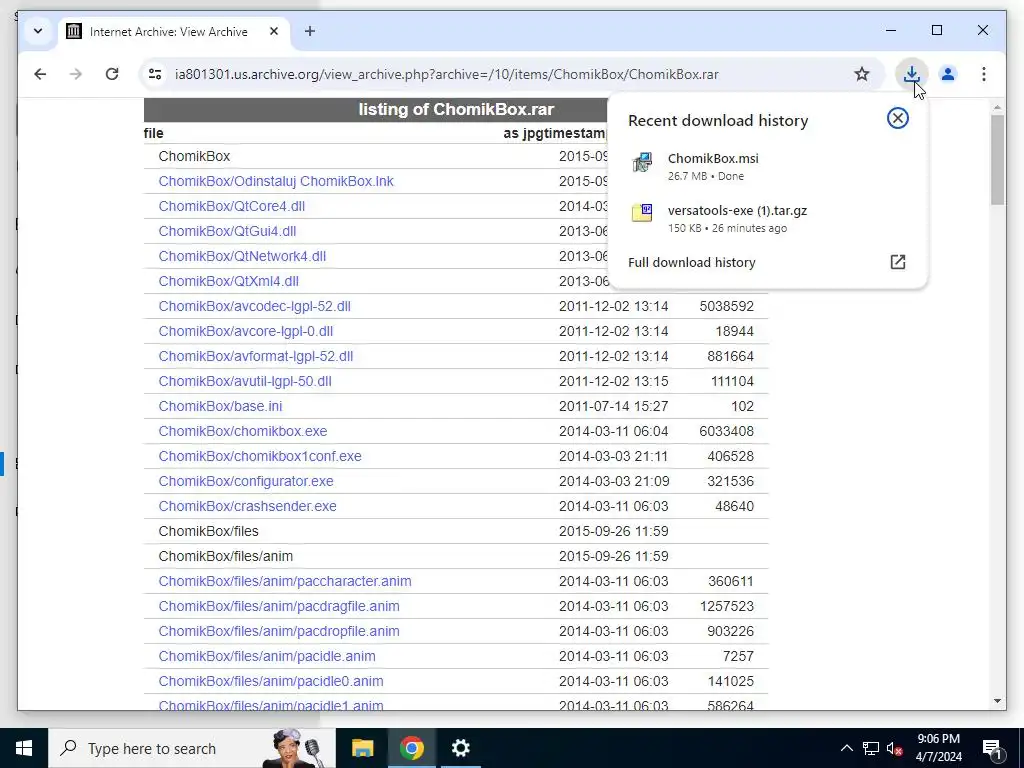Open Chrome three-dot menu
The height and width of the screenshot is (768, 1024).
tap(984, 74)
